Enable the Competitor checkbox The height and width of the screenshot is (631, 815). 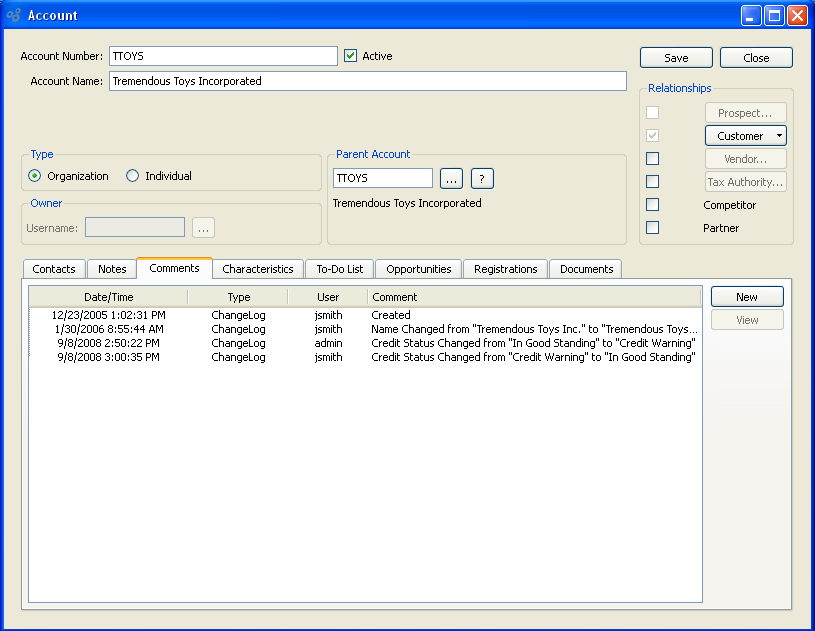pos(653,205)
